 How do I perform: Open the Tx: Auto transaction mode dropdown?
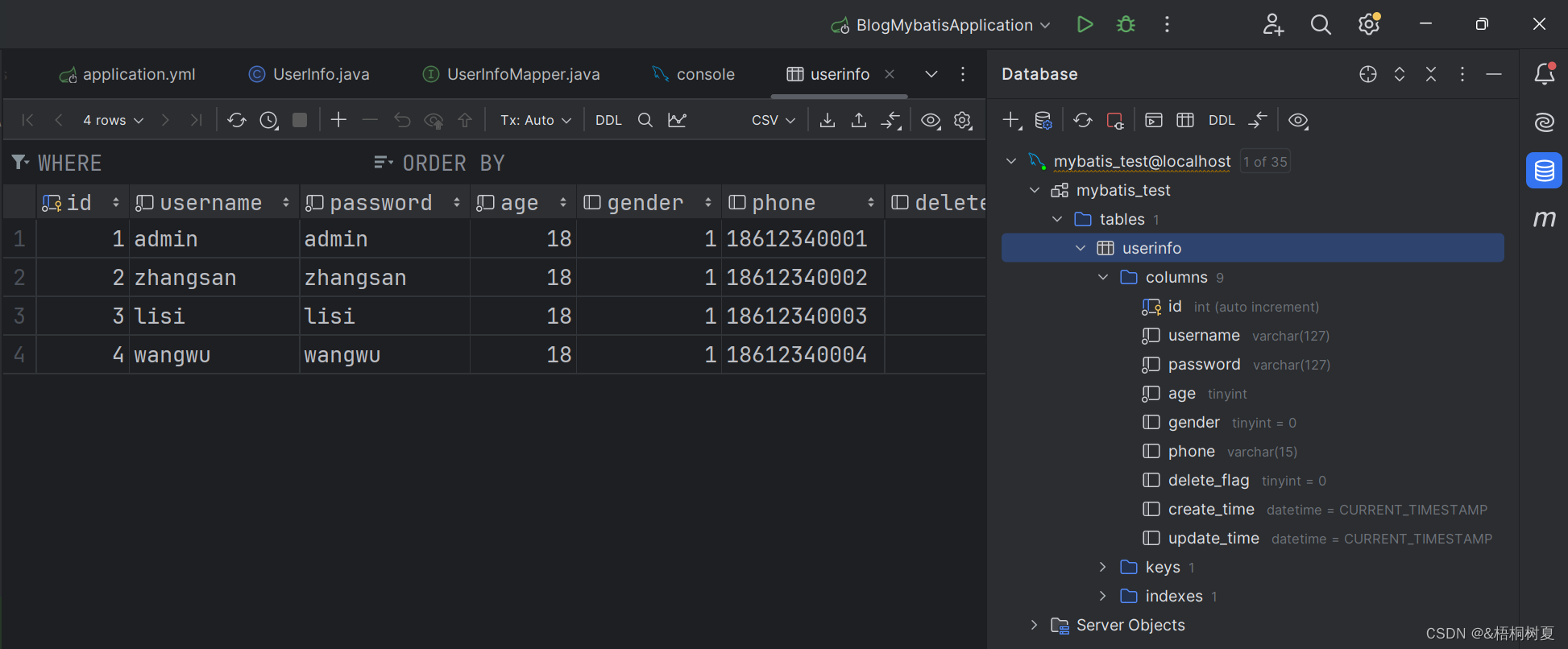click(x=536, y=120)
